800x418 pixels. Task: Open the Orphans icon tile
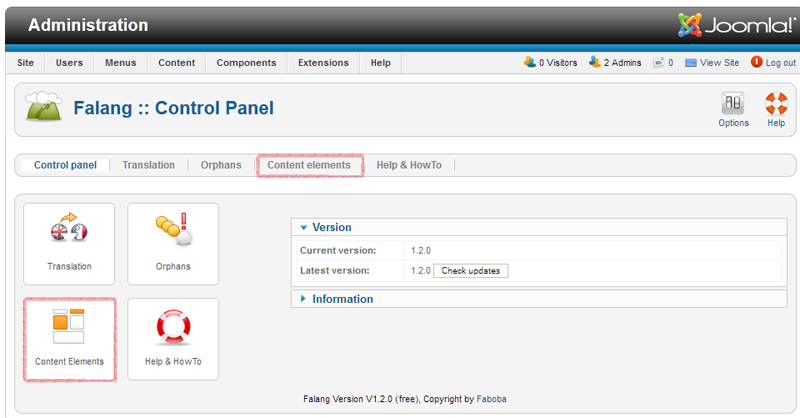click(x=173, y=244)
